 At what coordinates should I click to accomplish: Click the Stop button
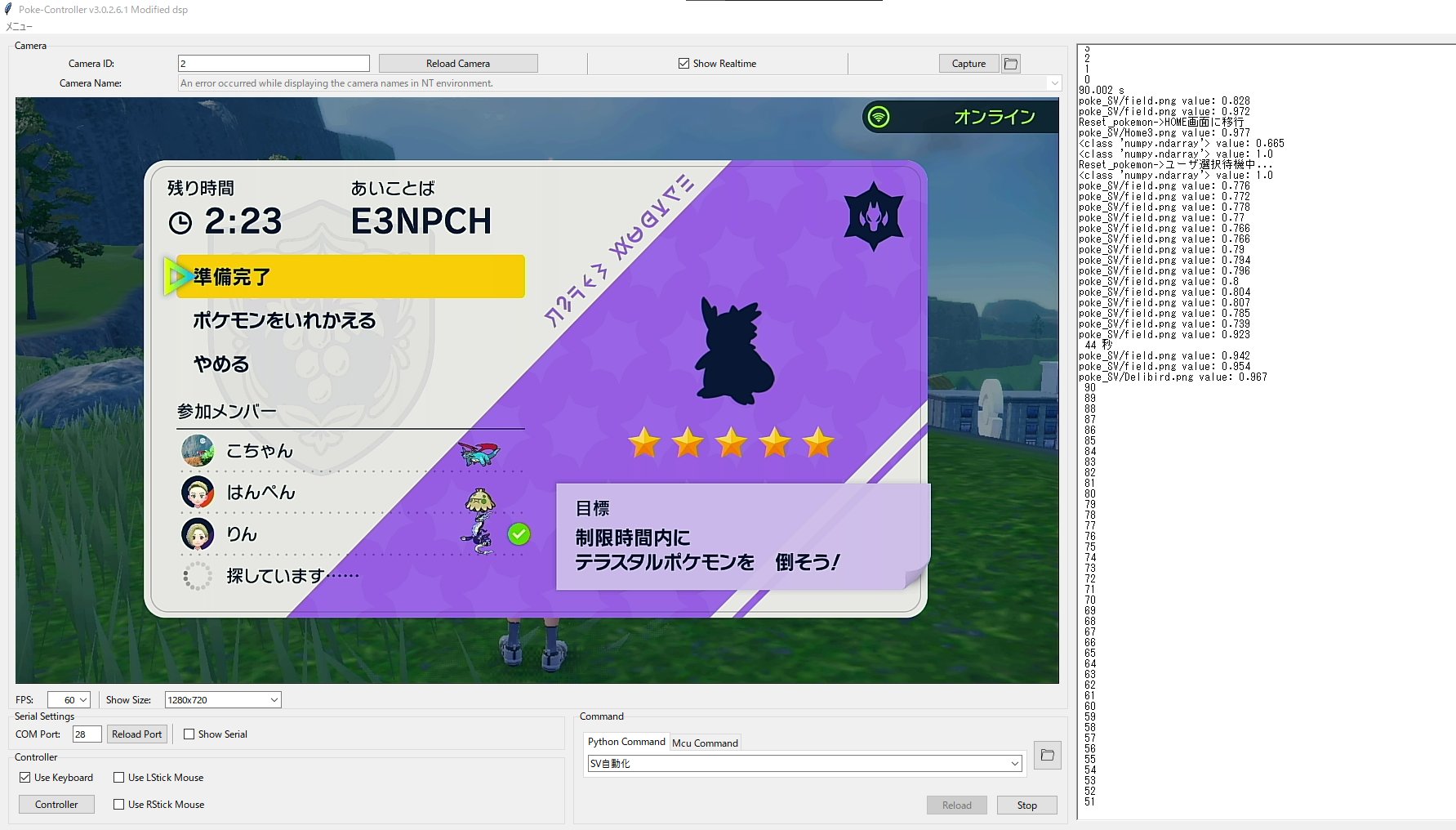[x=1027, y=805]
